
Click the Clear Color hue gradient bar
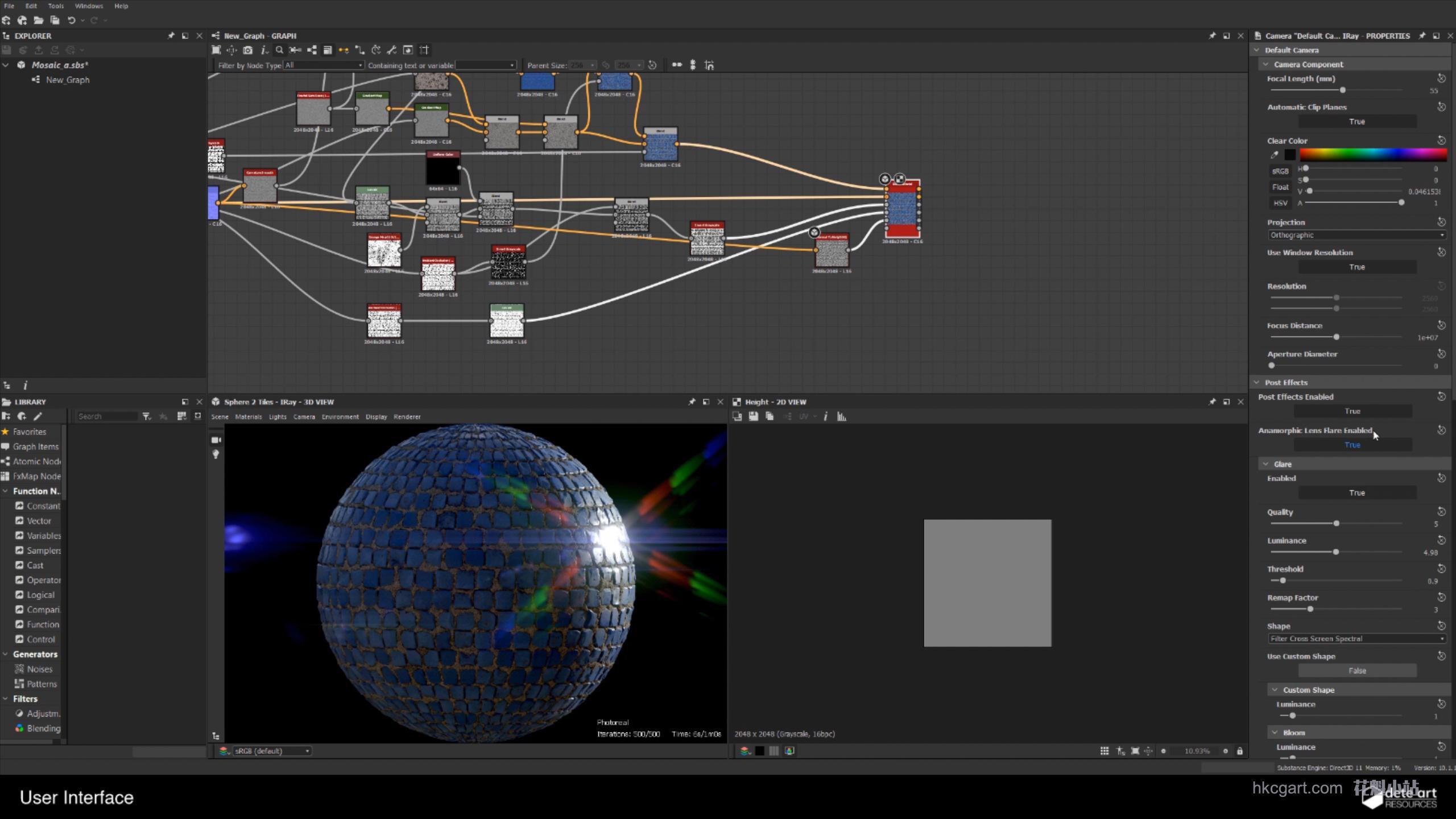click(x=1373, y=155)
